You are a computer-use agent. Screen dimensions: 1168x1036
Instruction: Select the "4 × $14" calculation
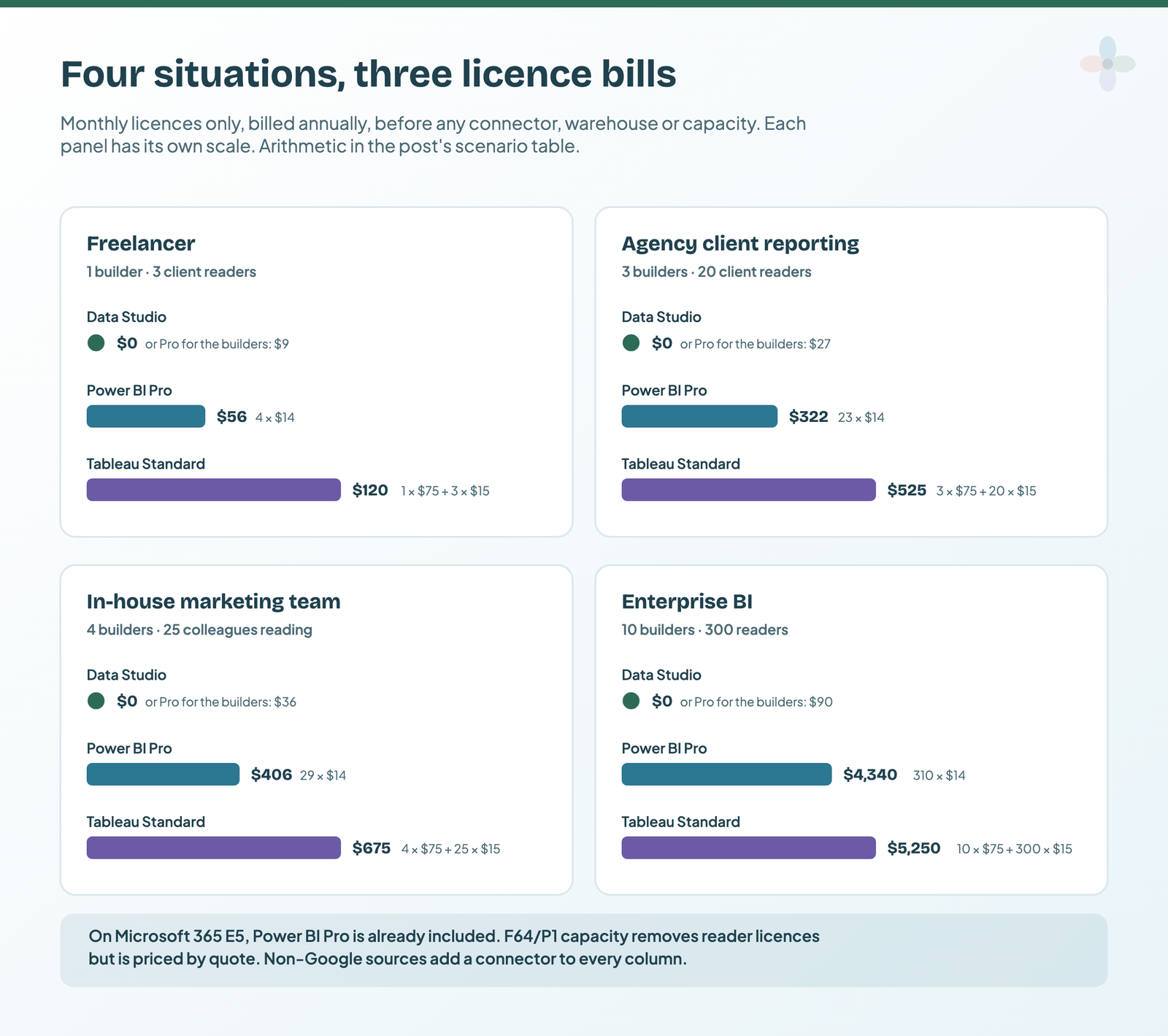click(275, 418)
